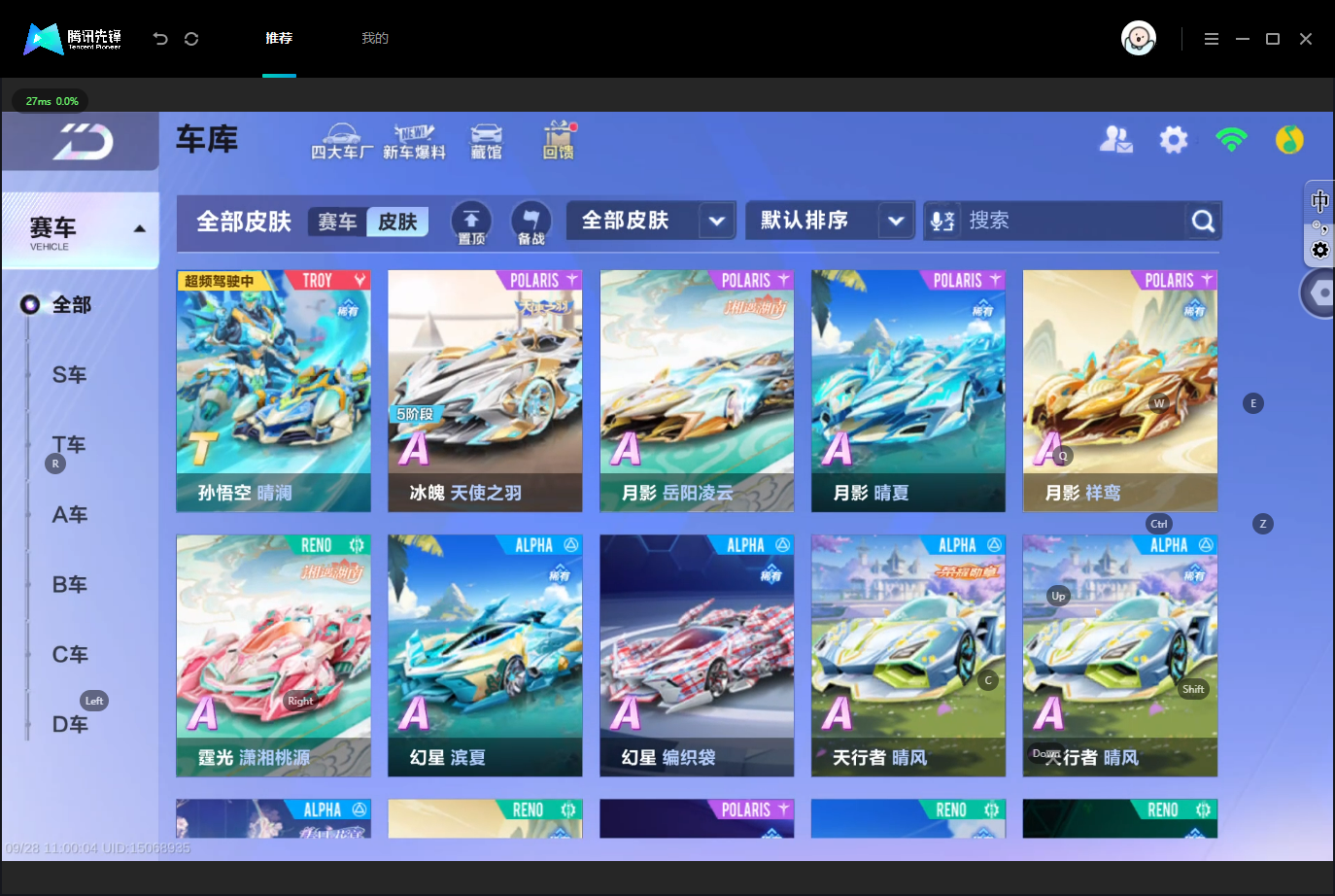Open the hamburger menu in the title bar
Viewport: 1335px width, 896px height.
1211,39
